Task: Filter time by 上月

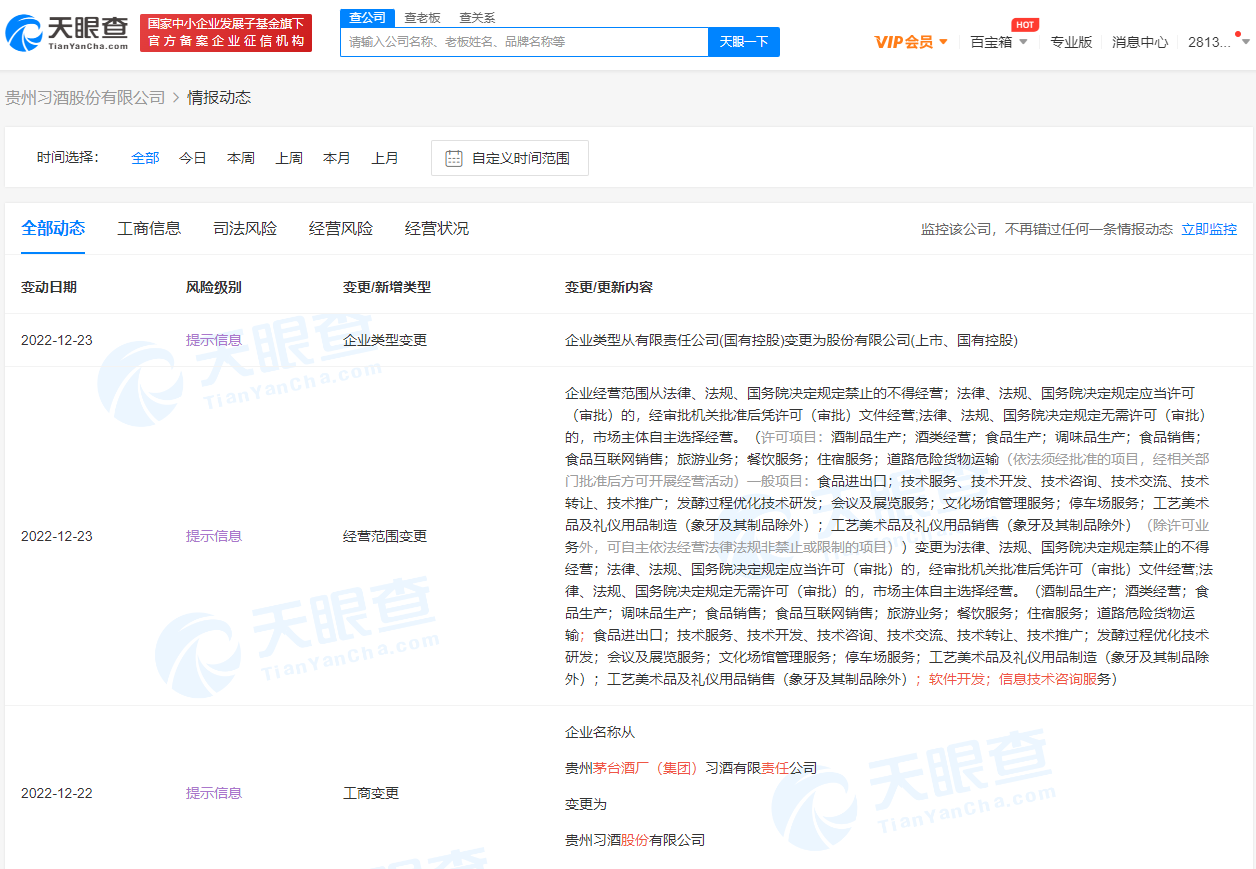Action: pyautogui.click(x=385, y=158)
